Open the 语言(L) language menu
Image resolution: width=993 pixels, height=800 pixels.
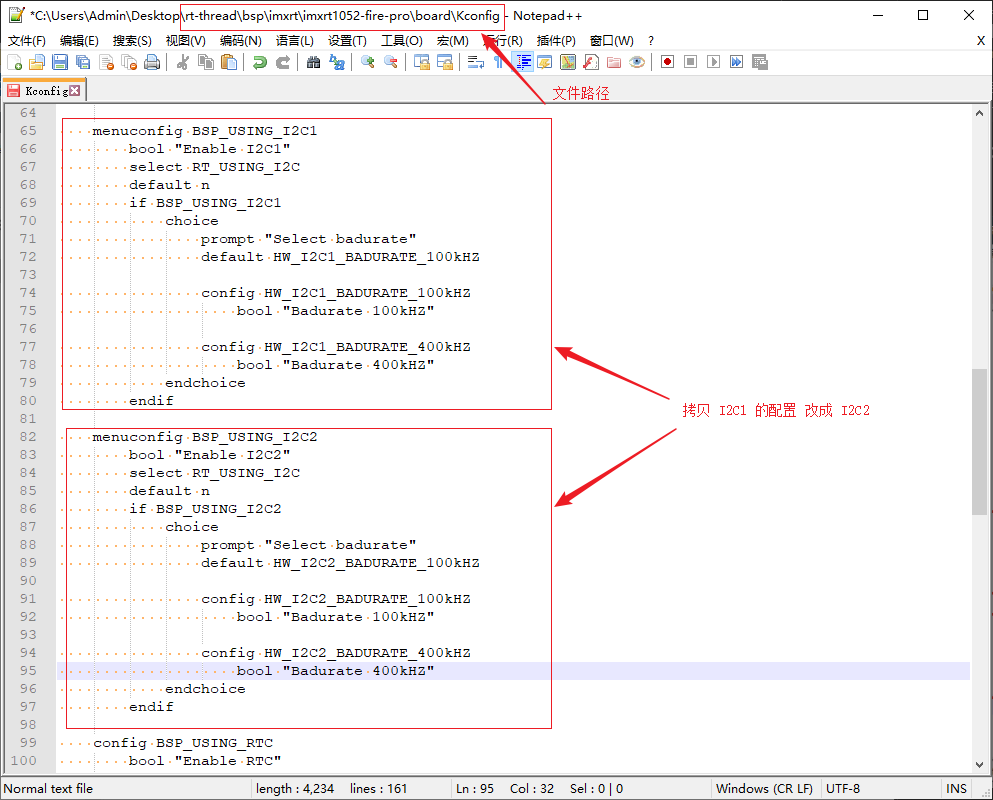click(294, 41)
